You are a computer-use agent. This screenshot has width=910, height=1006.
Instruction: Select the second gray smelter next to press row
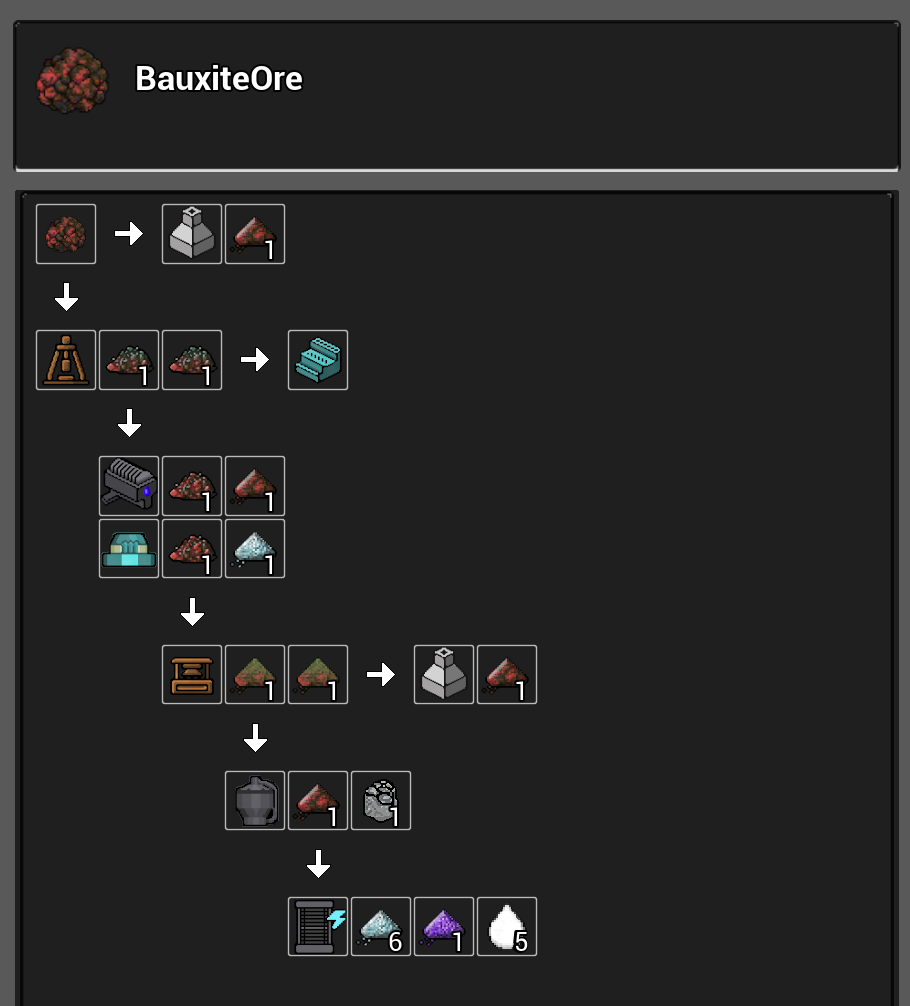443,675
